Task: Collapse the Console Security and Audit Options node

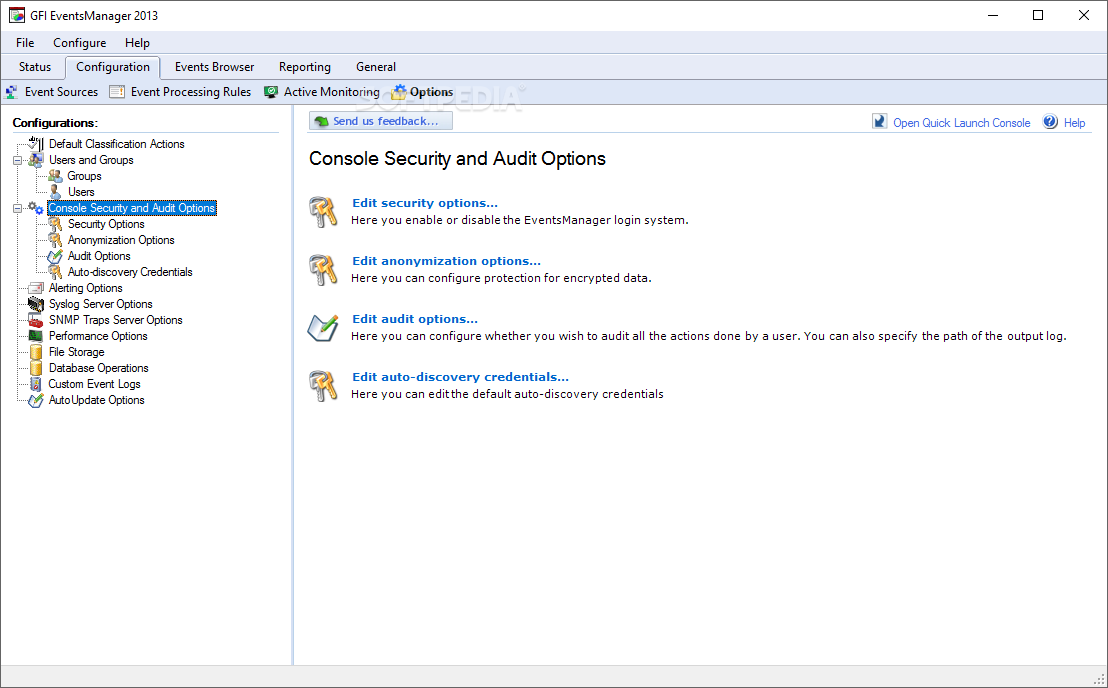Action: [18, 208]
